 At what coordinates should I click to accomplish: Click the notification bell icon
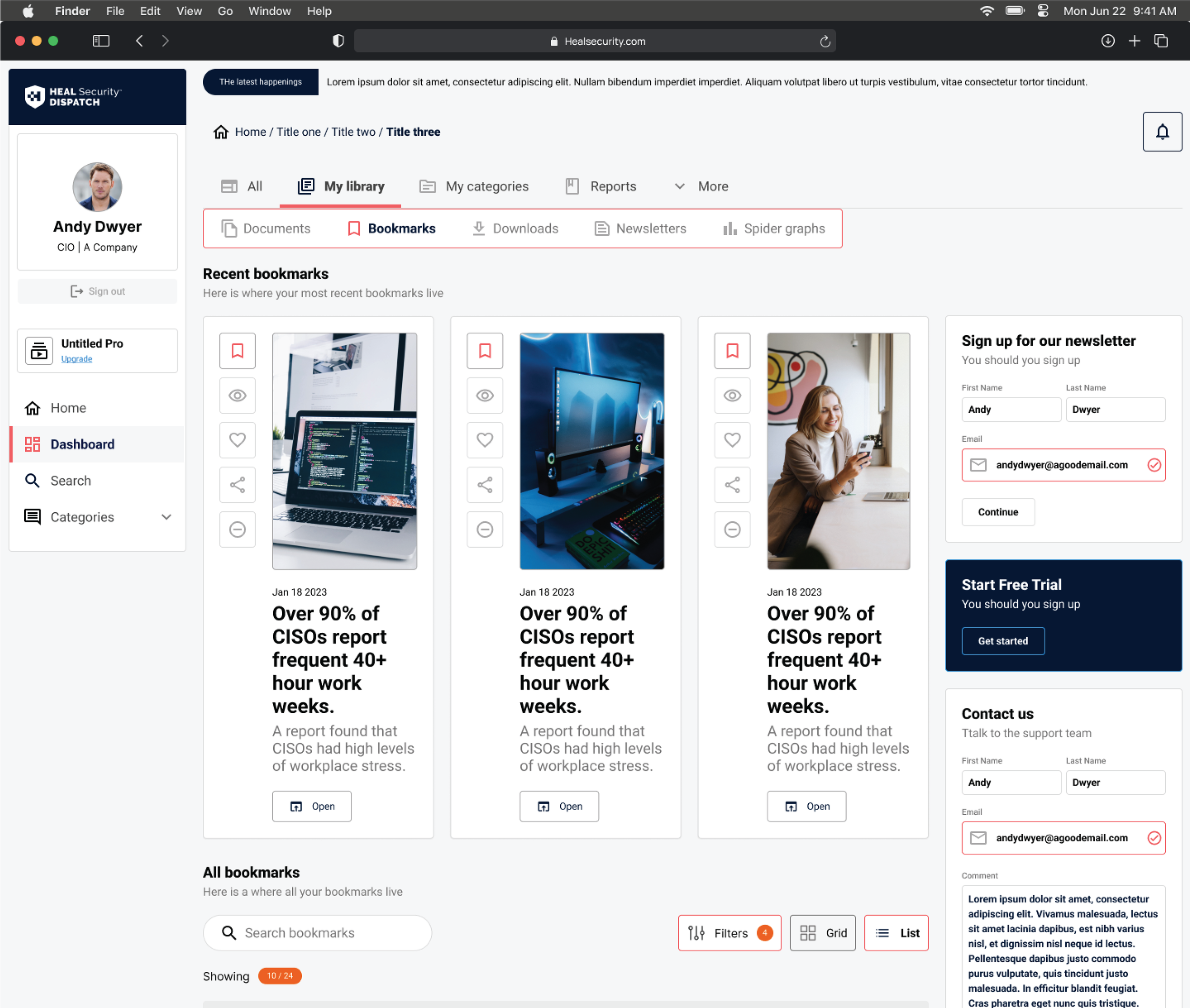point(1161,132)
